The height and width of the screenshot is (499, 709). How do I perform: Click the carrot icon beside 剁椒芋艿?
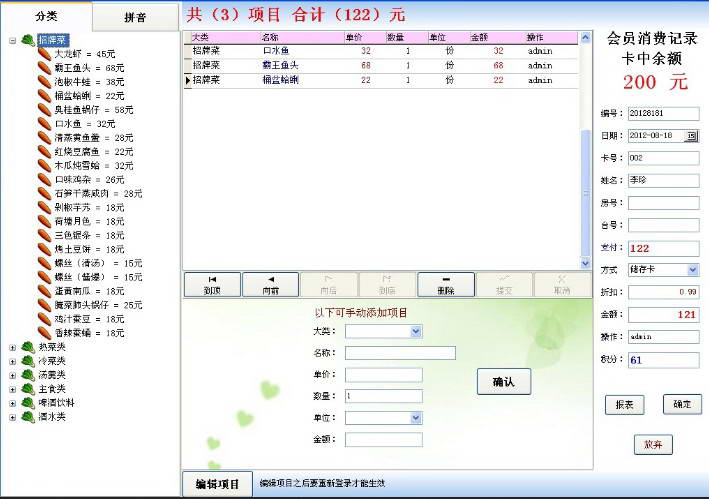tap(44, 207)
